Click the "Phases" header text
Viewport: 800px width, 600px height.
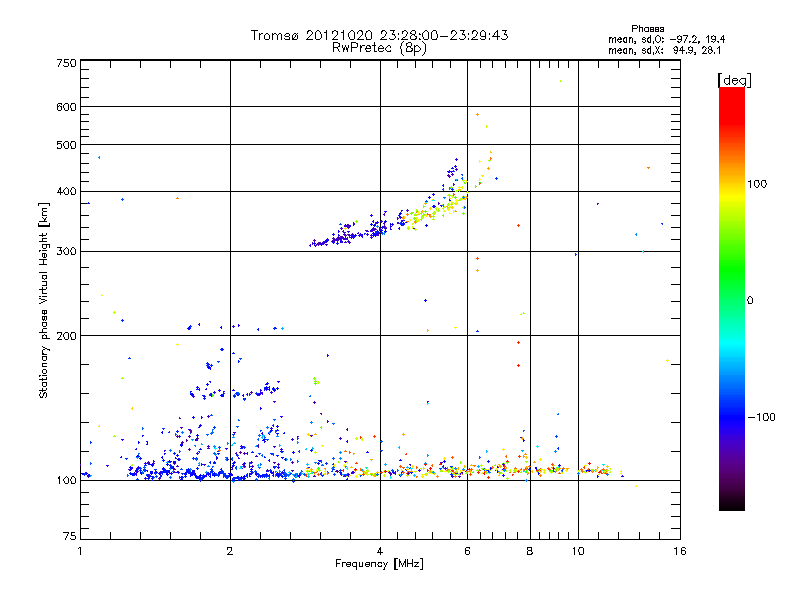tap(647, 29)
